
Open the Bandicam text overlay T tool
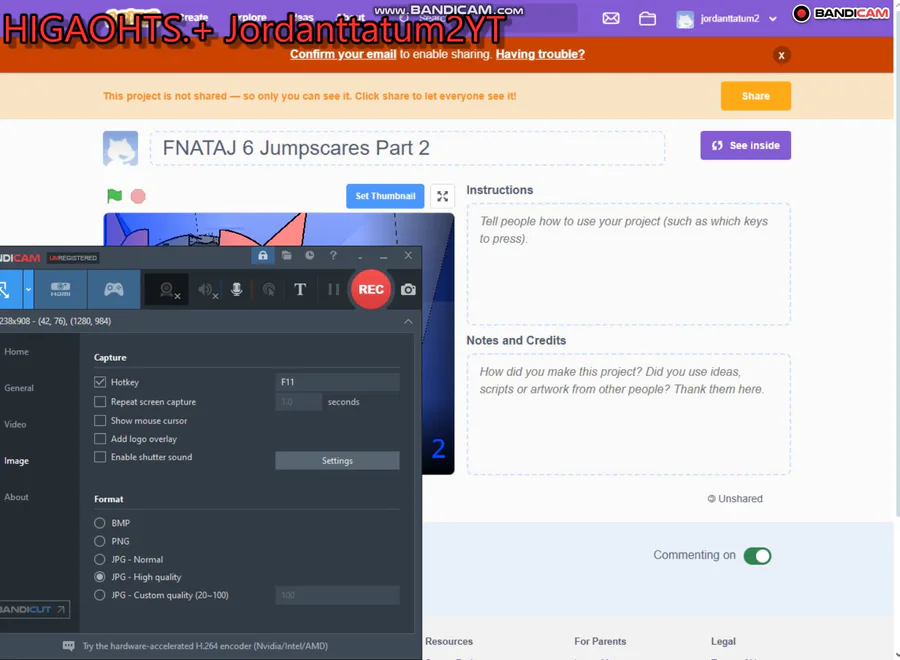tap(300, 289)
